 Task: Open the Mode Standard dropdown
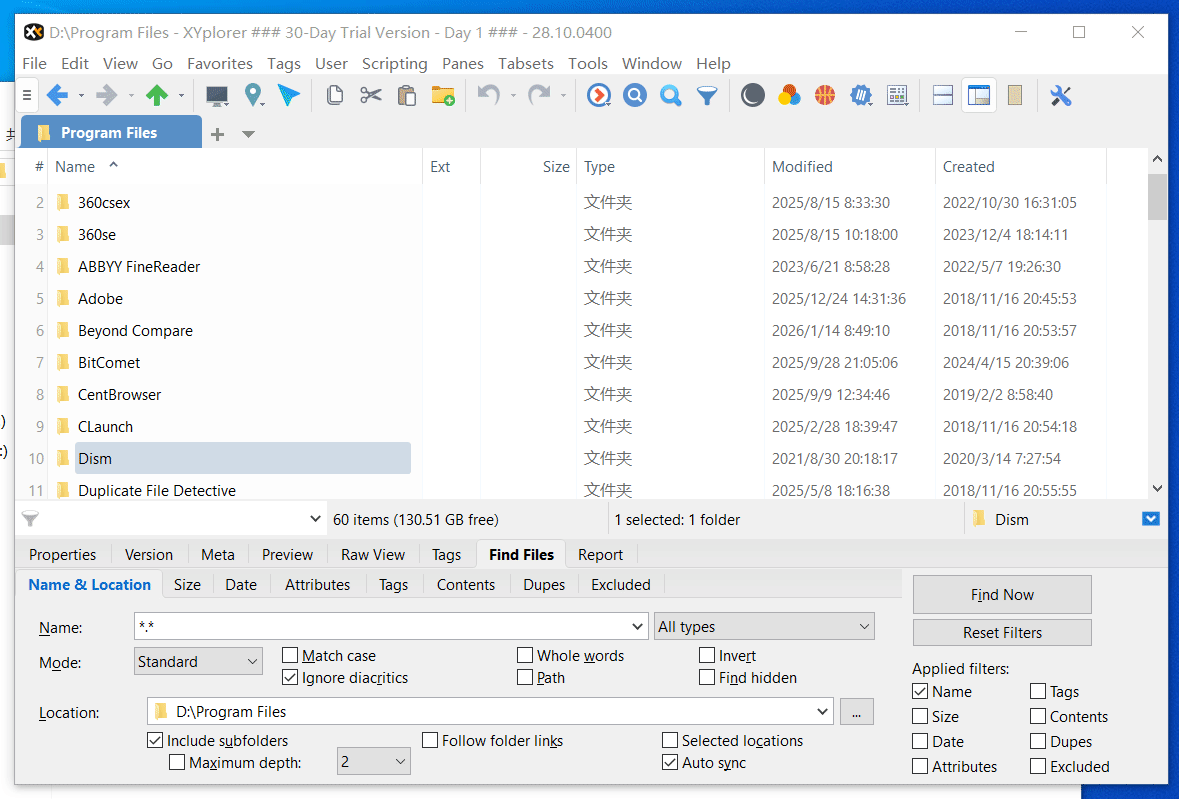coord(198,662)
